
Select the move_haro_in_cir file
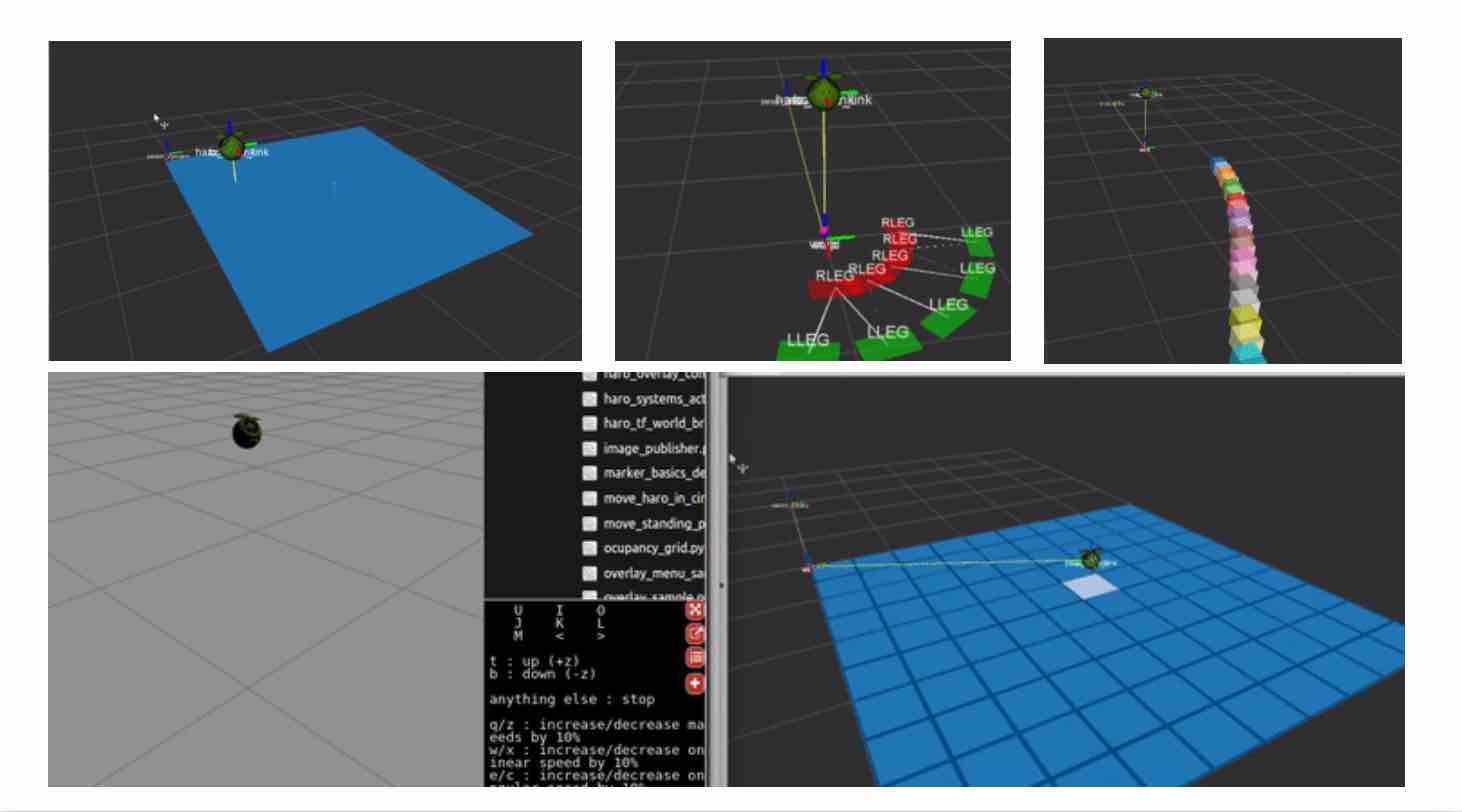click(654, 498)
